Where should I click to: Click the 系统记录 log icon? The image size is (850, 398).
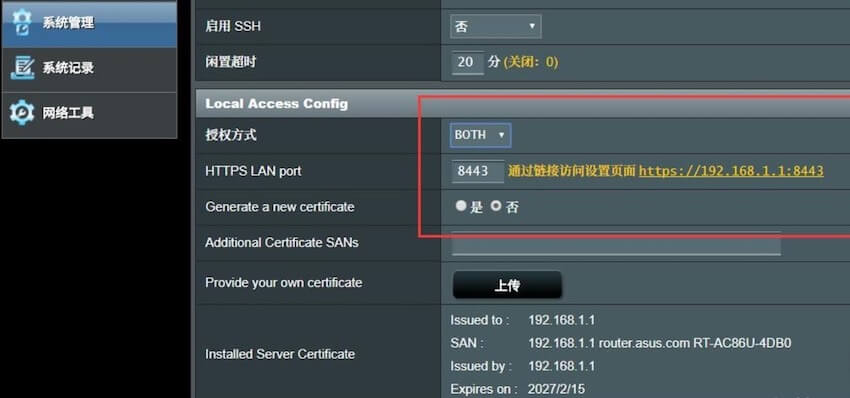click(x=22, y=67)
